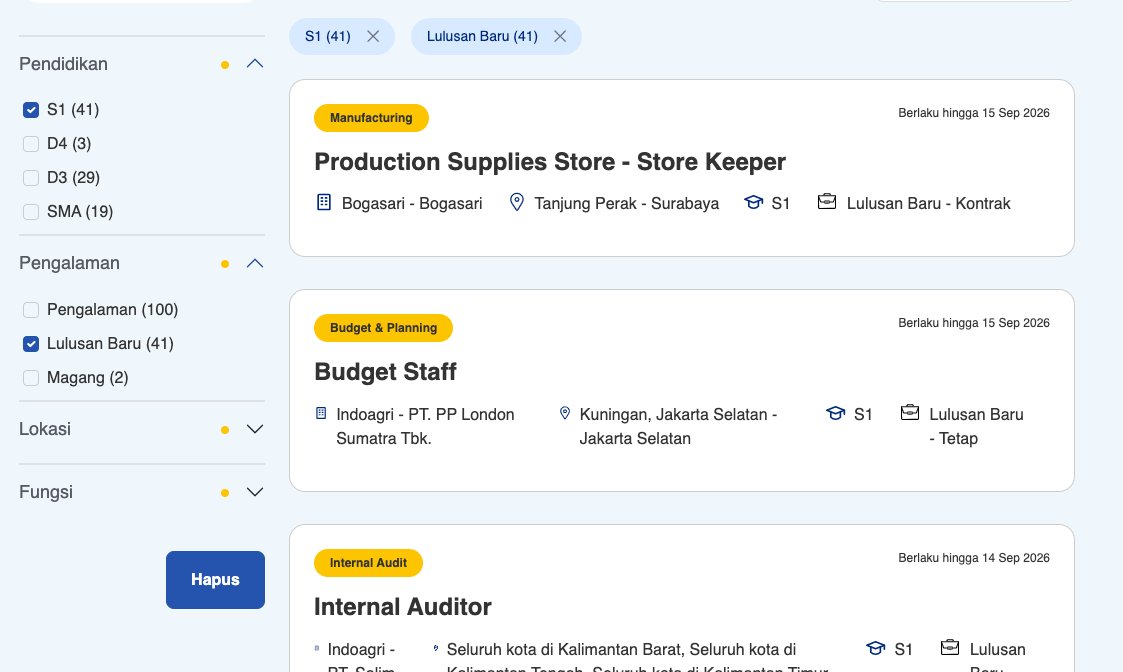The image size is (1123, 672).
Task: Check the Magang (2) checkbox
Action: click(x=31, y=378)
